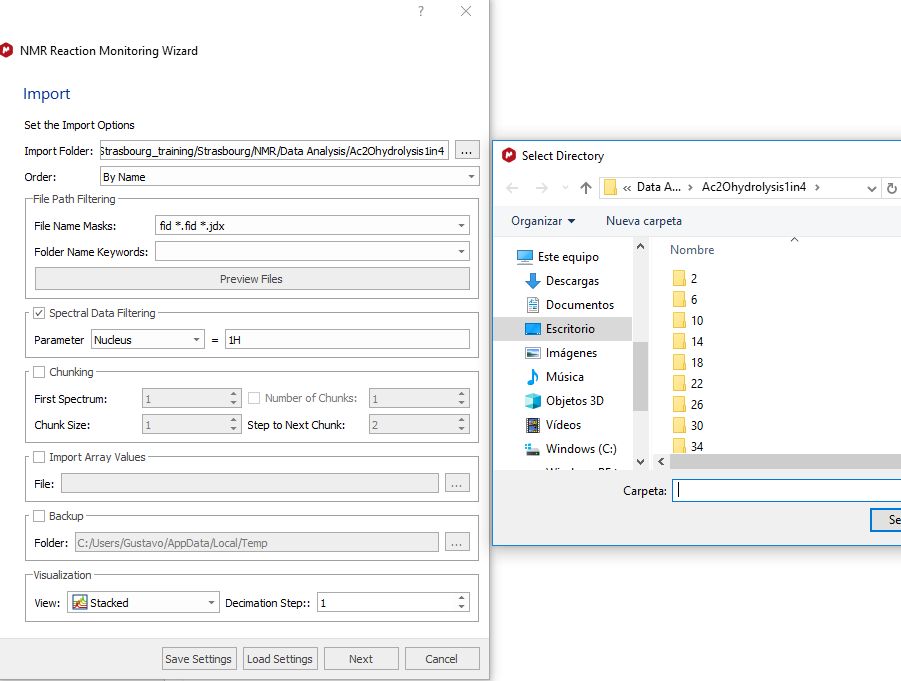Click Load Settings button
Image resolution: width=901 pixels, height=681 pixels.
(280, 659)
